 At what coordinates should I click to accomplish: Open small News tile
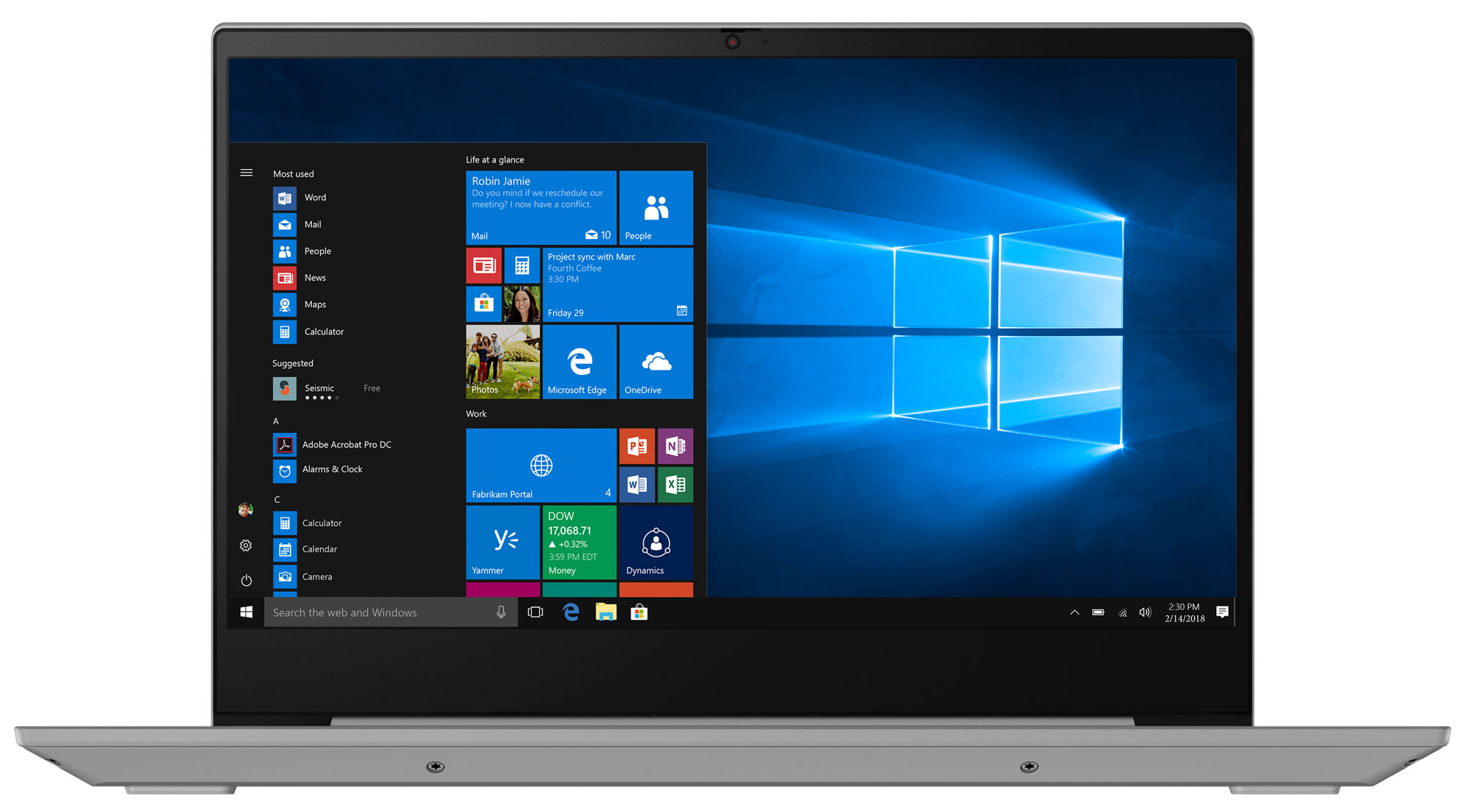[x=484, y=265]
